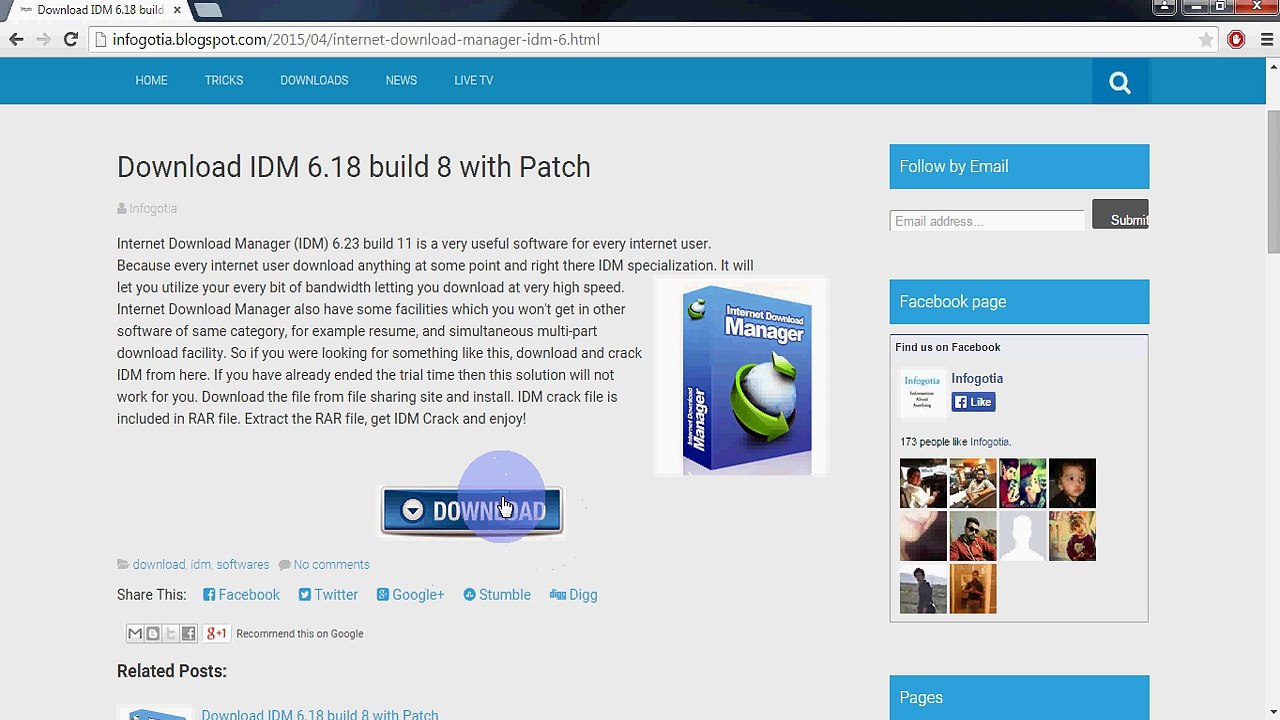This screenshot has width=1280, height=720.
Task: Open the Chrome user profile button
Action: [x=1164, y=7]
